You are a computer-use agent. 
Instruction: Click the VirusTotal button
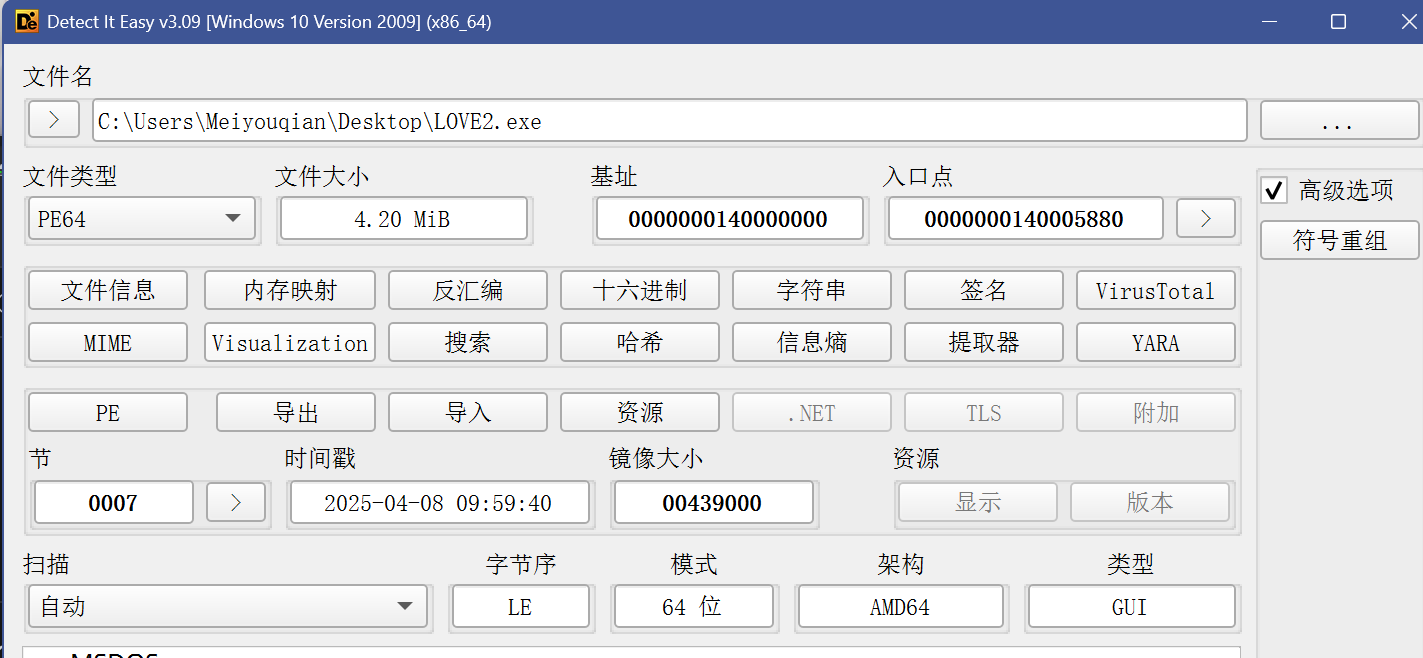[1155, 291]
